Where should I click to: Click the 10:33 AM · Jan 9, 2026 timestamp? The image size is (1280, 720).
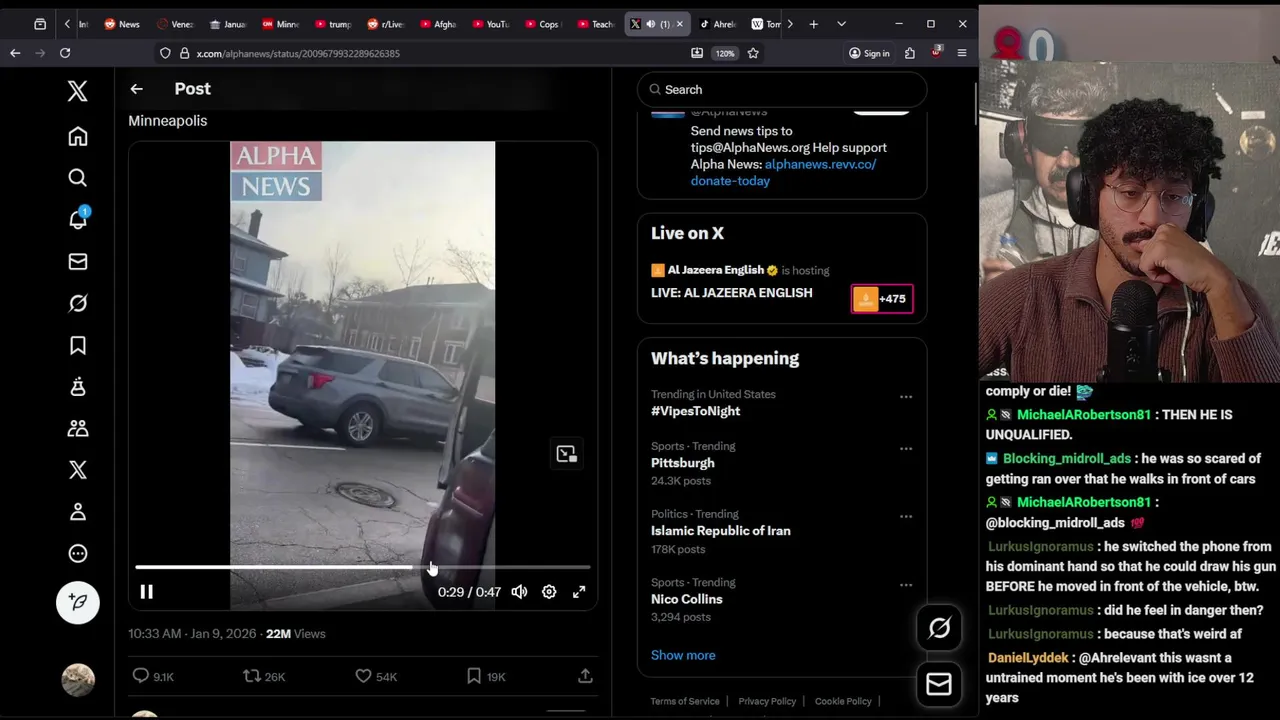tap(194, 634)
